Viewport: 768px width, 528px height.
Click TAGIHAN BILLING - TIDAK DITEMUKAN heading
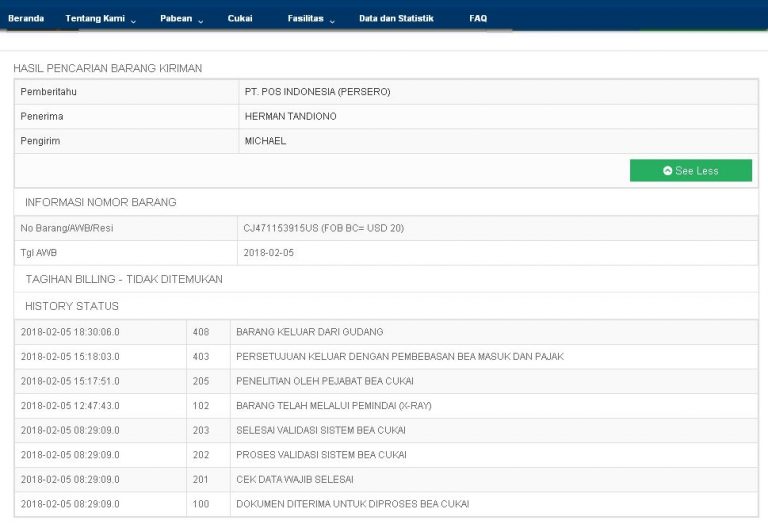124,279
